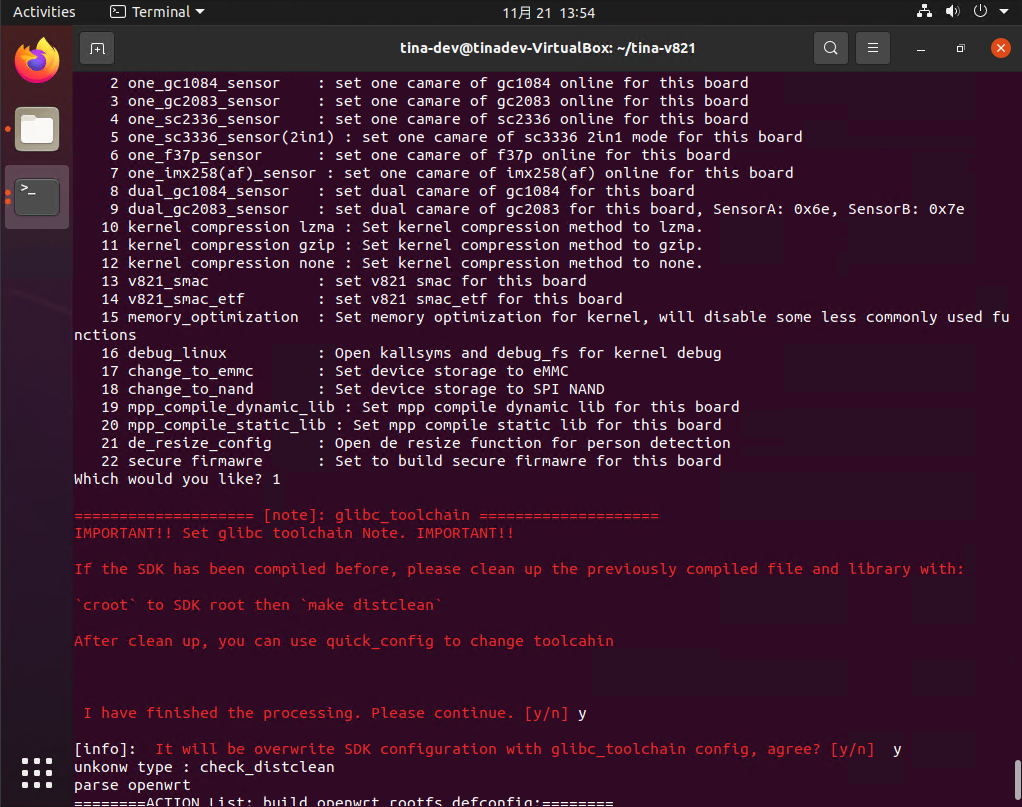Open Firefox from the dock
Screen dimensions: 1022x807
37,61
